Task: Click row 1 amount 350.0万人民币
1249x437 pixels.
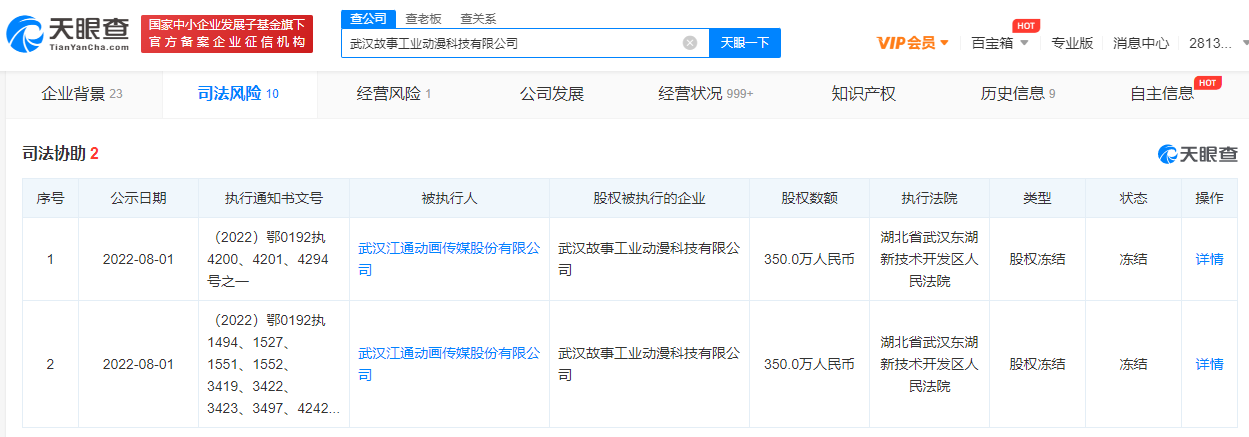Action: [x=809, y=259]
